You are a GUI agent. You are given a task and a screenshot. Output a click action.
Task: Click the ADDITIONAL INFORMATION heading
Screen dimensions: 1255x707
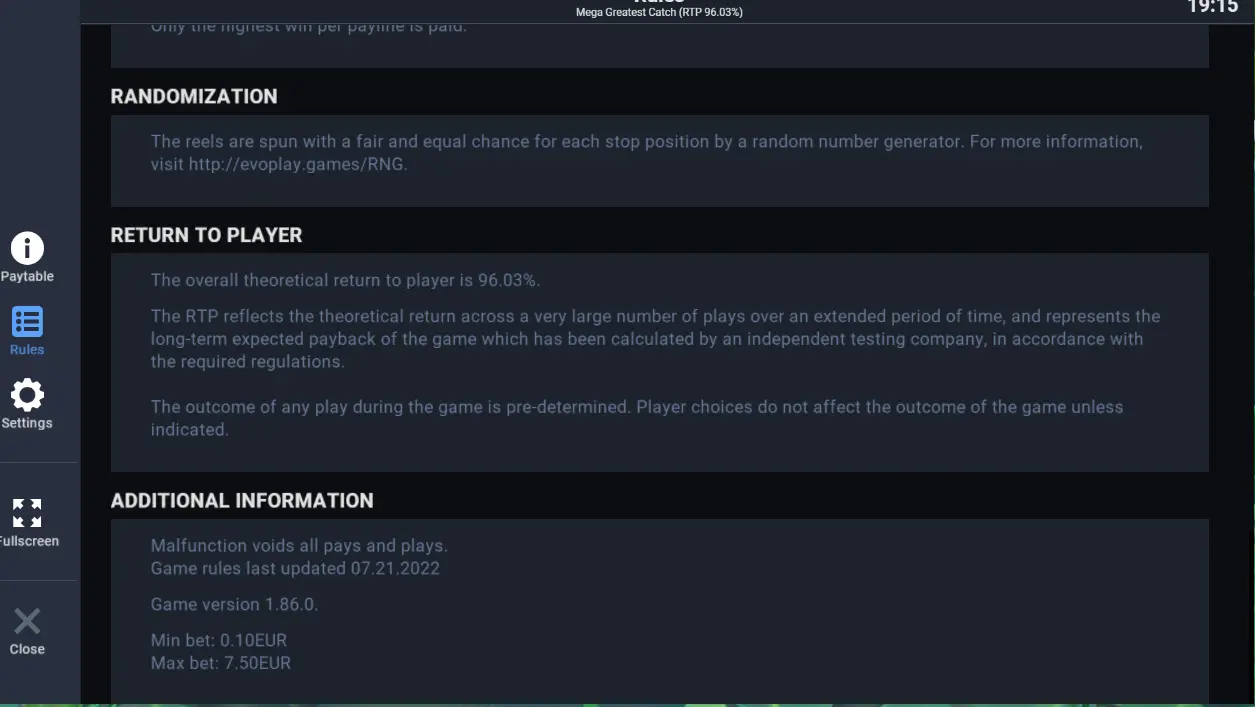(242, 500)
